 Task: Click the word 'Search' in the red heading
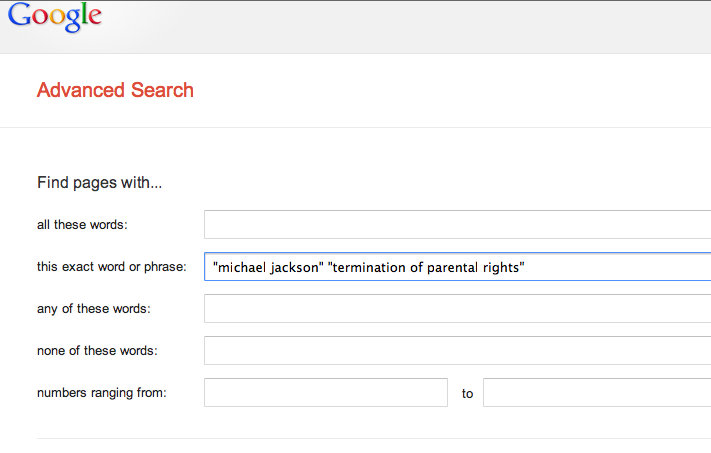162,90
